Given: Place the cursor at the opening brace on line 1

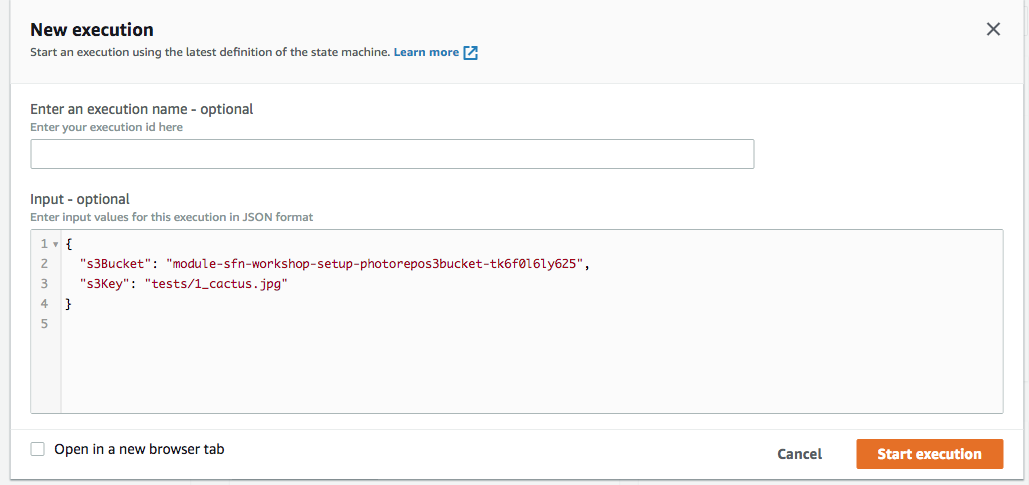Looking at the screenshot, I should pyautogui.click(x=69, y=244).
